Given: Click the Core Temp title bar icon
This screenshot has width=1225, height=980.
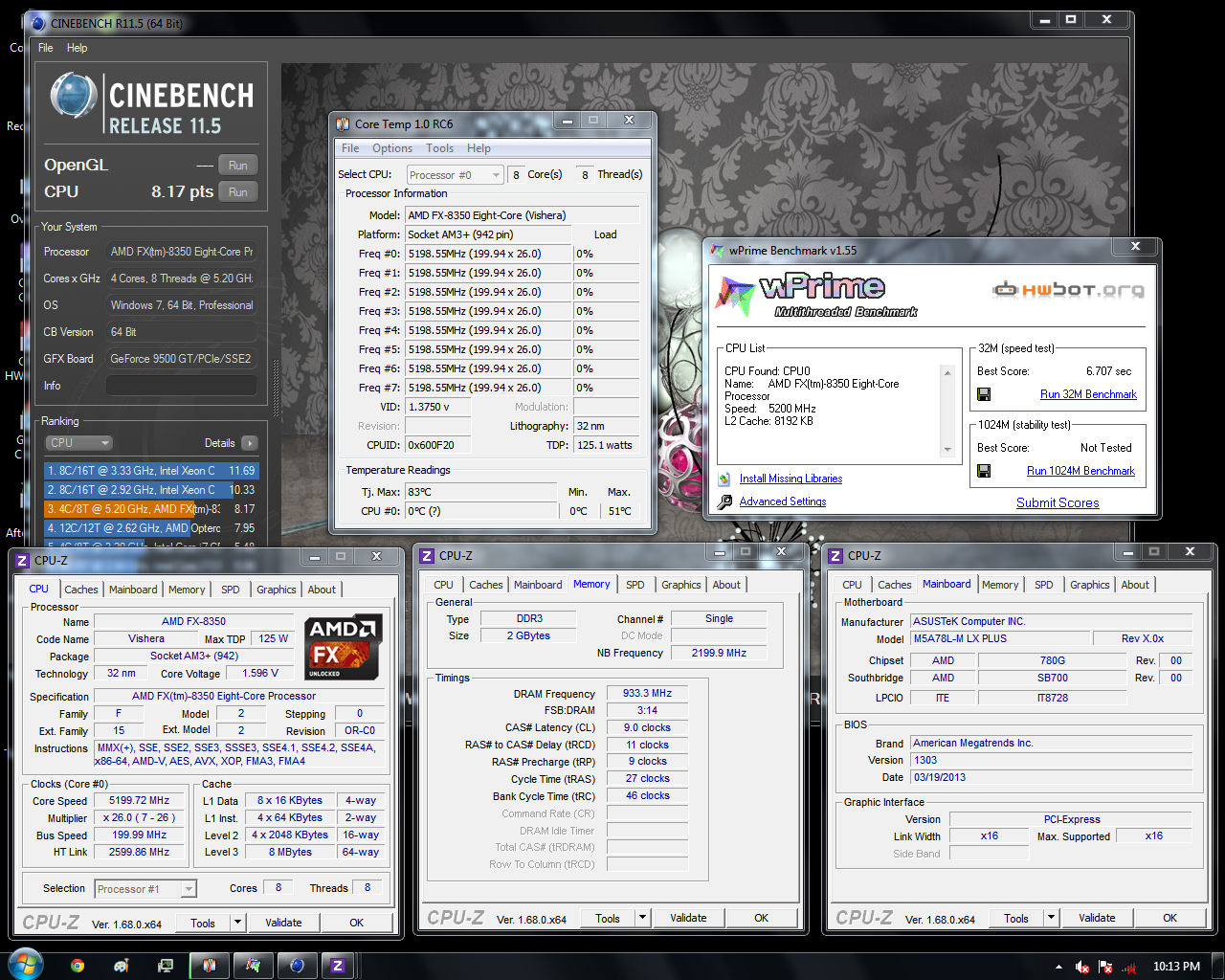Looking at the screenshot, I should 344,123.
